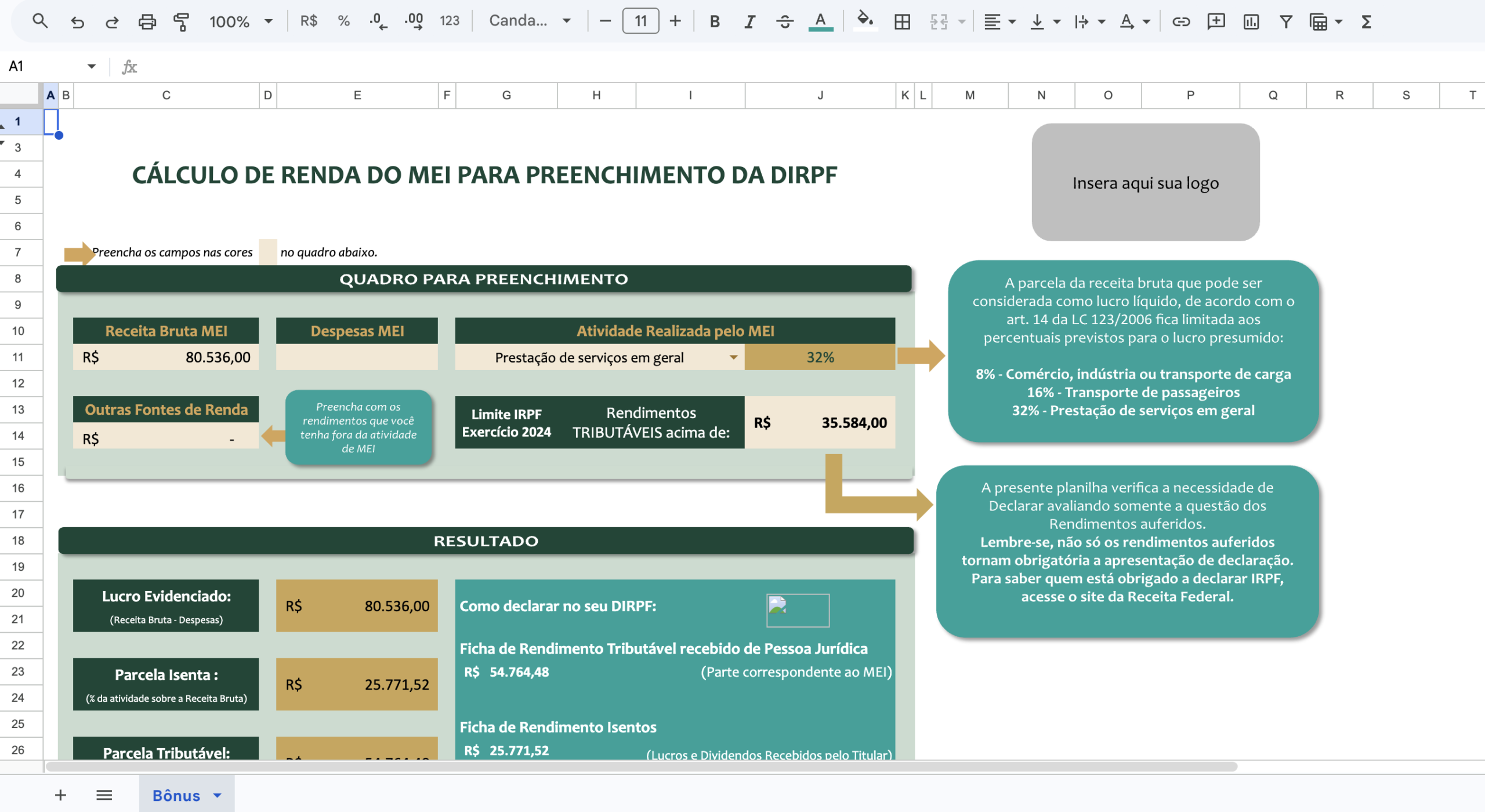Click the horizontal scrollbar at the bottom
Screen dimensions: 1485x812
[x=641, y=767]
